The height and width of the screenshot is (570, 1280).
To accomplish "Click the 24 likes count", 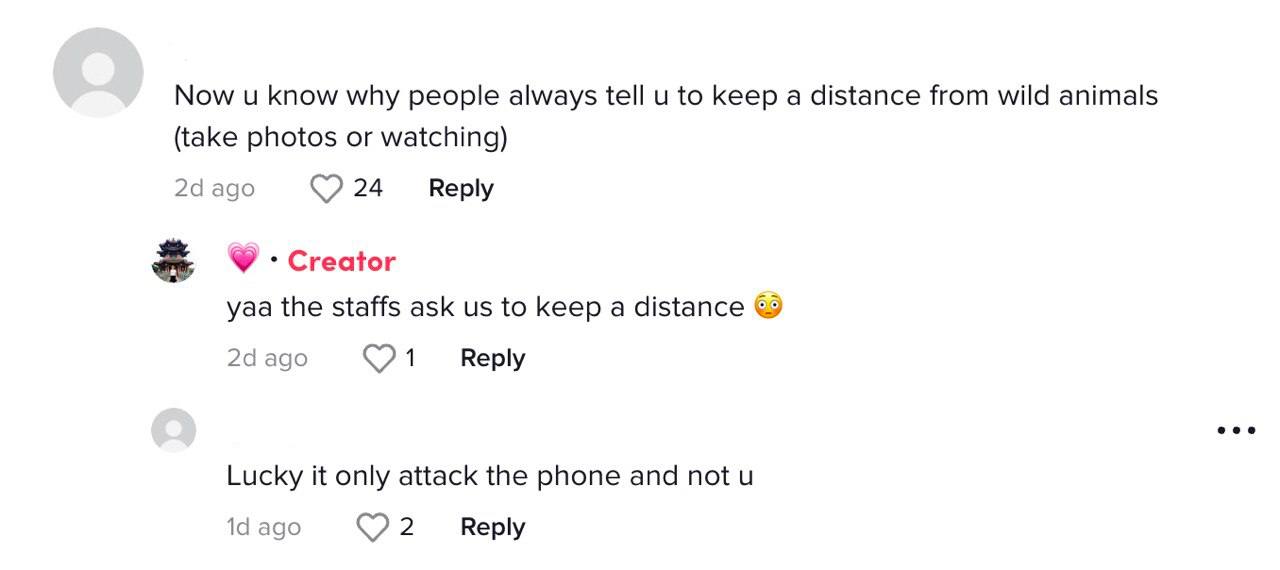I will (368, 188).
